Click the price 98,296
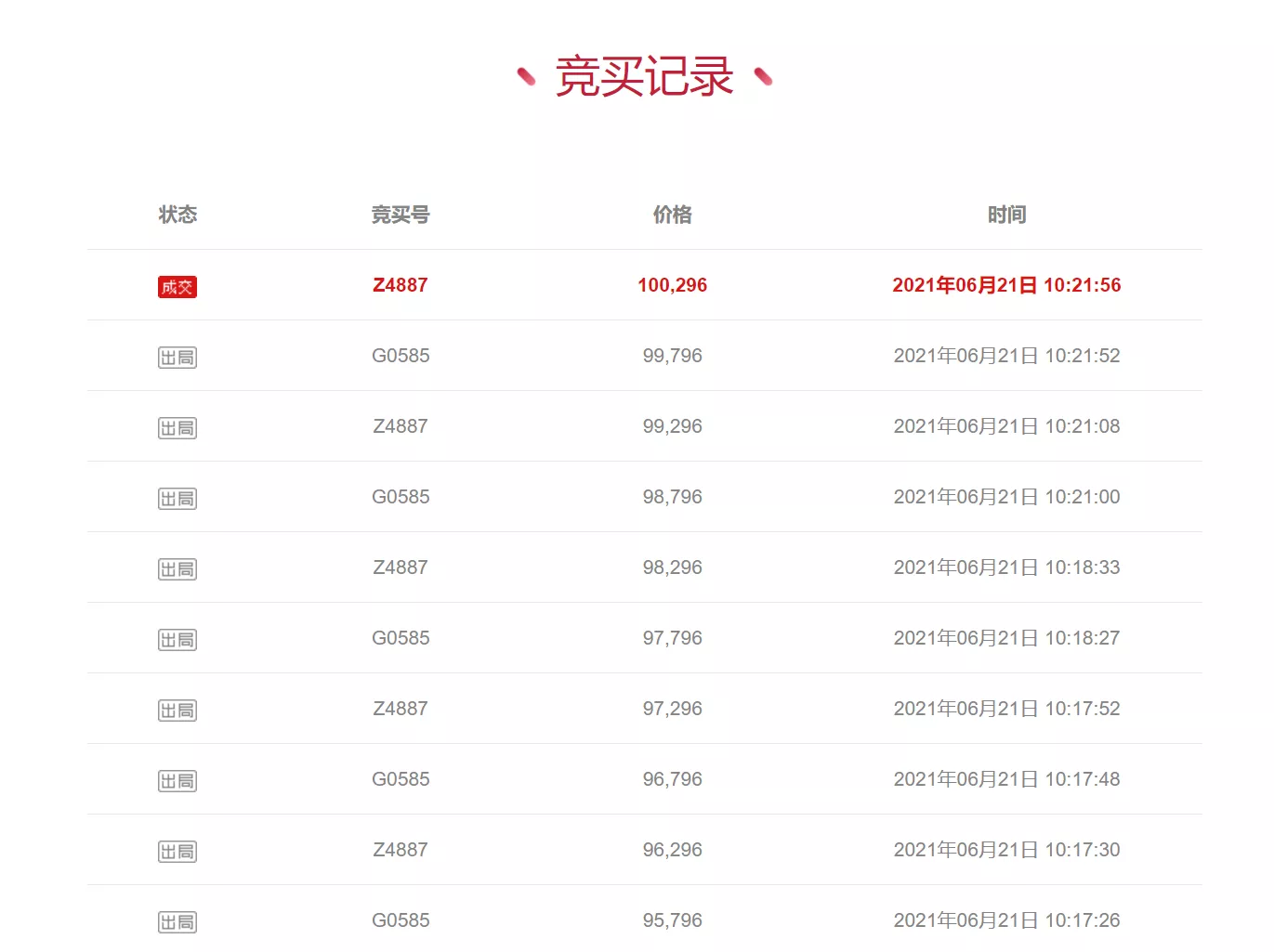Viewport: 1274px width, 952px height. (673, 567)
